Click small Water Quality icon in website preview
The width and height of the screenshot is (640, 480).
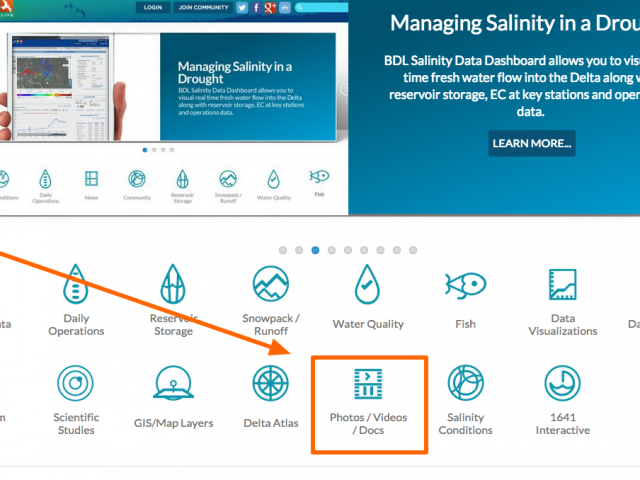coord(273,179)
